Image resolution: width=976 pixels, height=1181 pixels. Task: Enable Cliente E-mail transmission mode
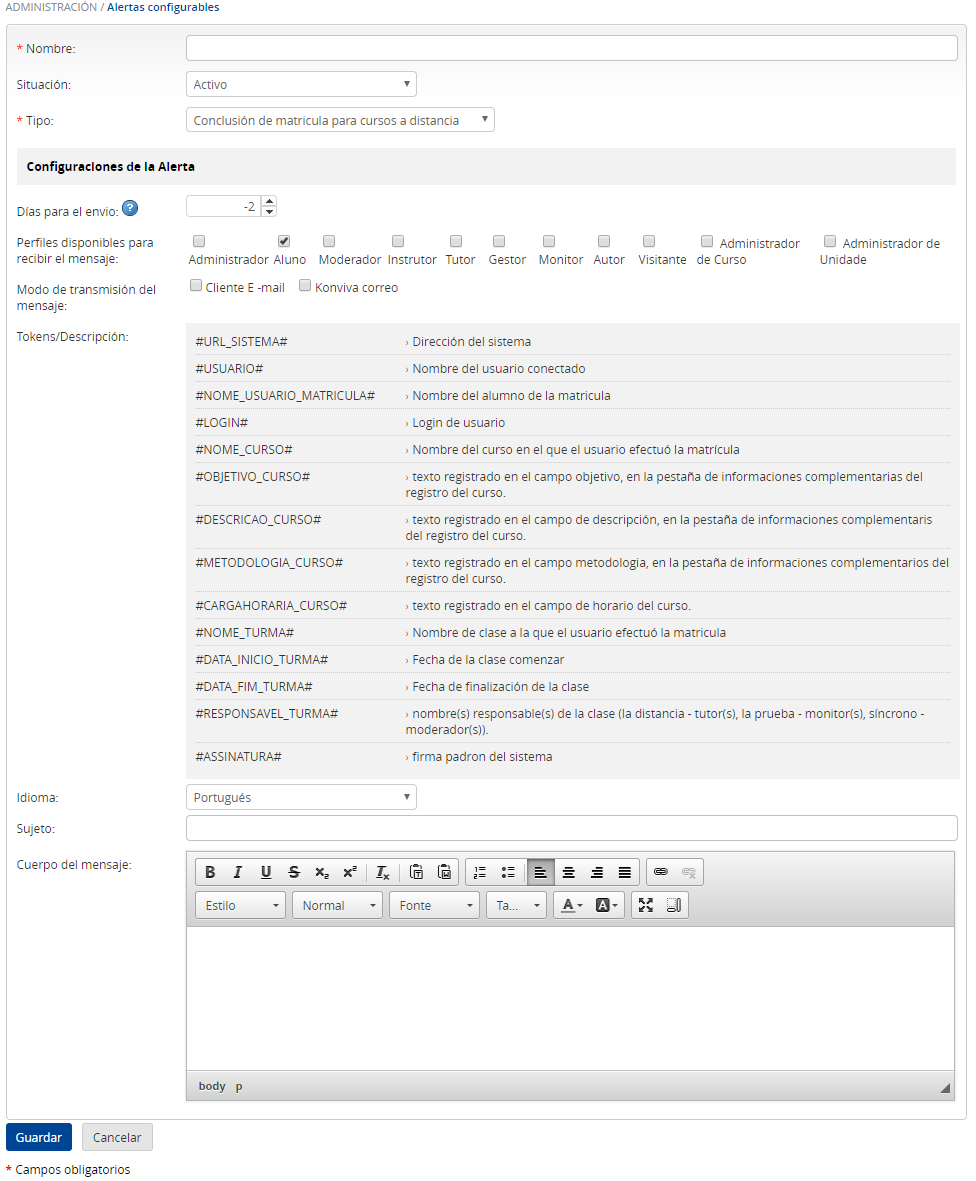(196, 285)
